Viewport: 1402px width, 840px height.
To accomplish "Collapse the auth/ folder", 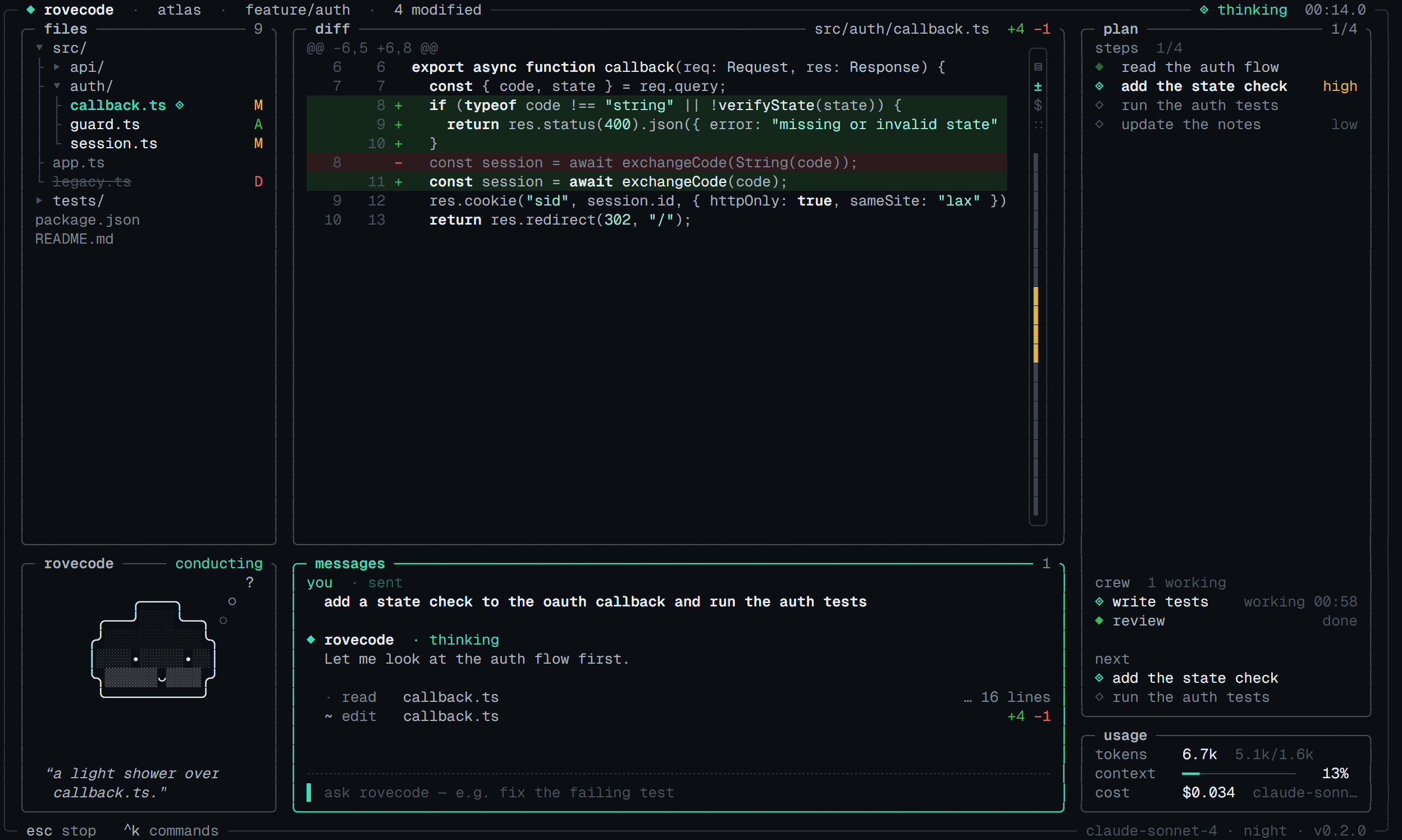I will 57,86.
